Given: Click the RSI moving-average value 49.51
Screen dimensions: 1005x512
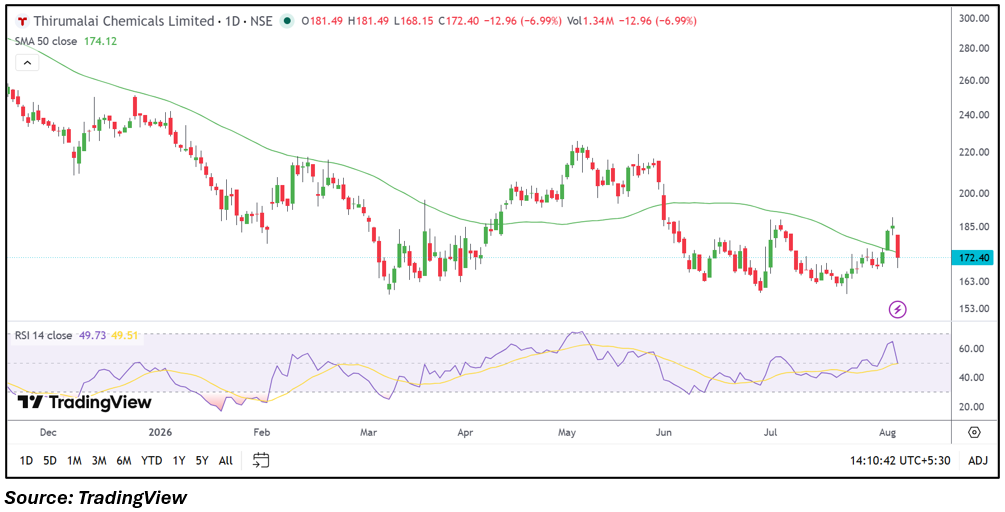Looking at the screenshot, I should pos(126,335).
